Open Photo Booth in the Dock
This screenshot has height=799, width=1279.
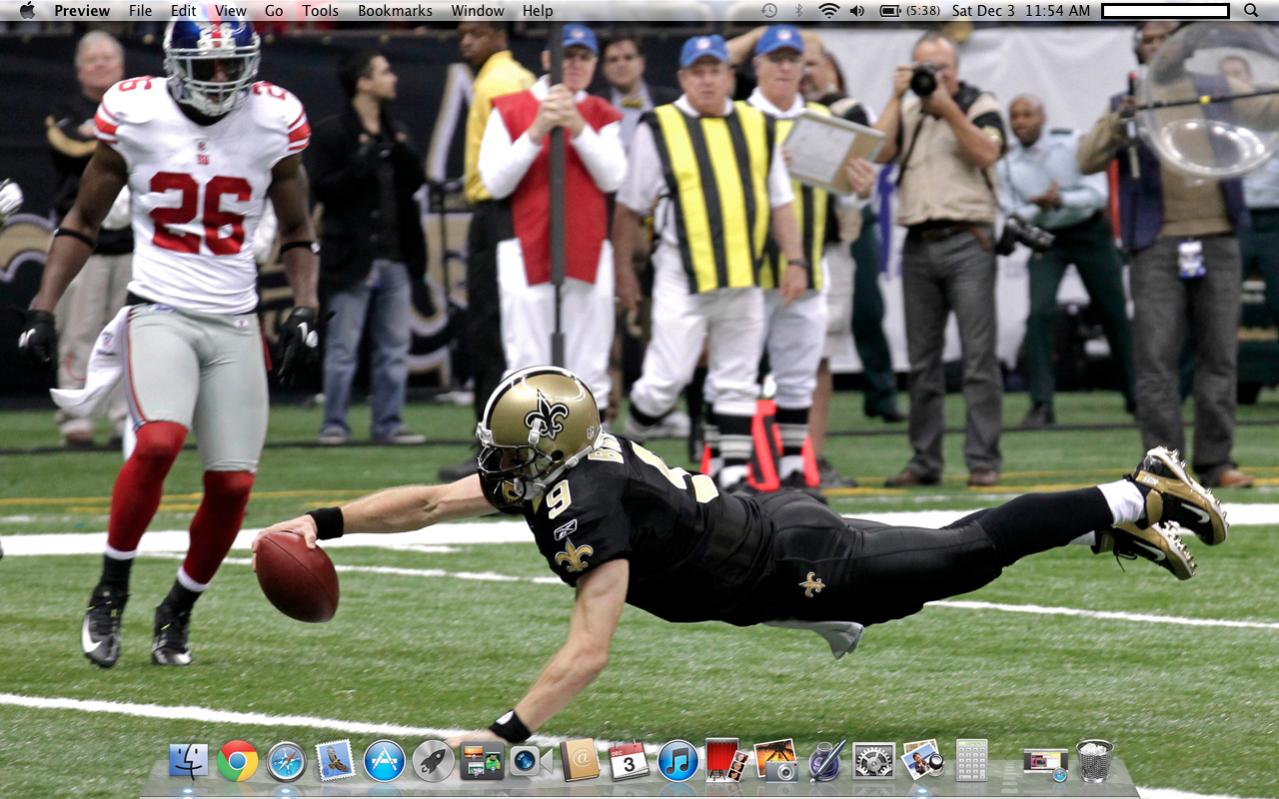point(727,760)
